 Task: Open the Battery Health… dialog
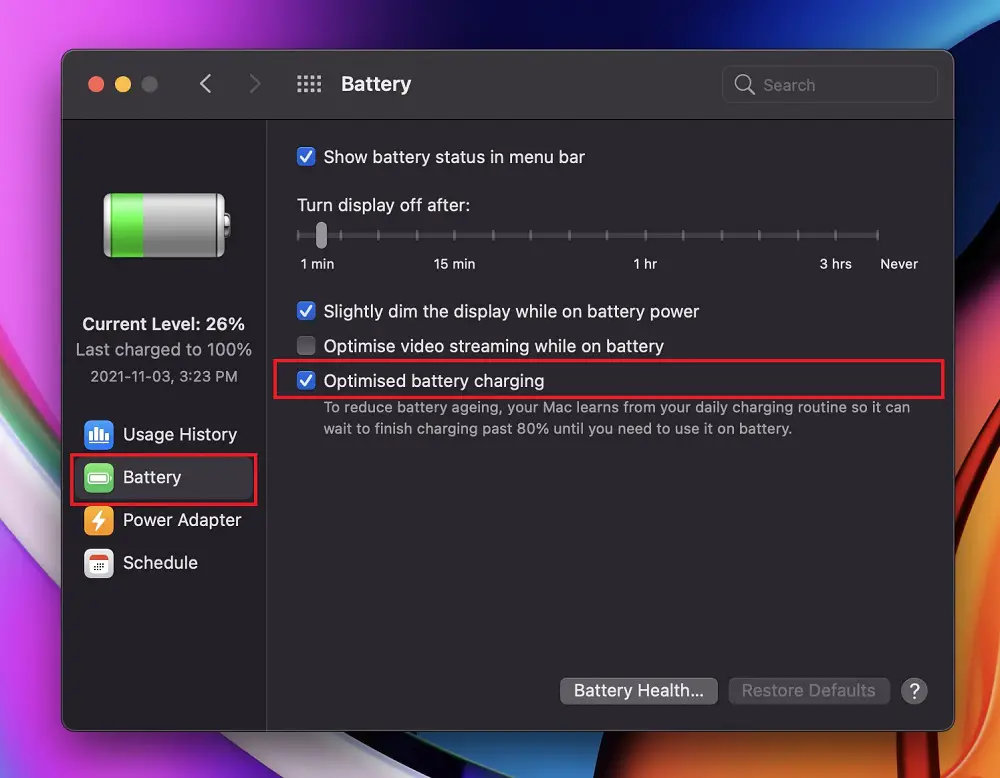tap(638, 690)
